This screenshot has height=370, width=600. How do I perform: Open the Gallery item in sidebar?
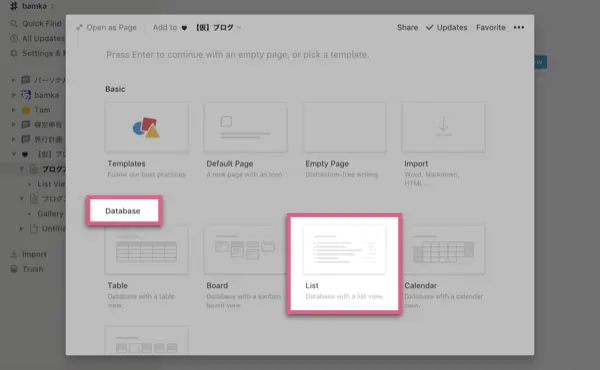tap(50, 214)
